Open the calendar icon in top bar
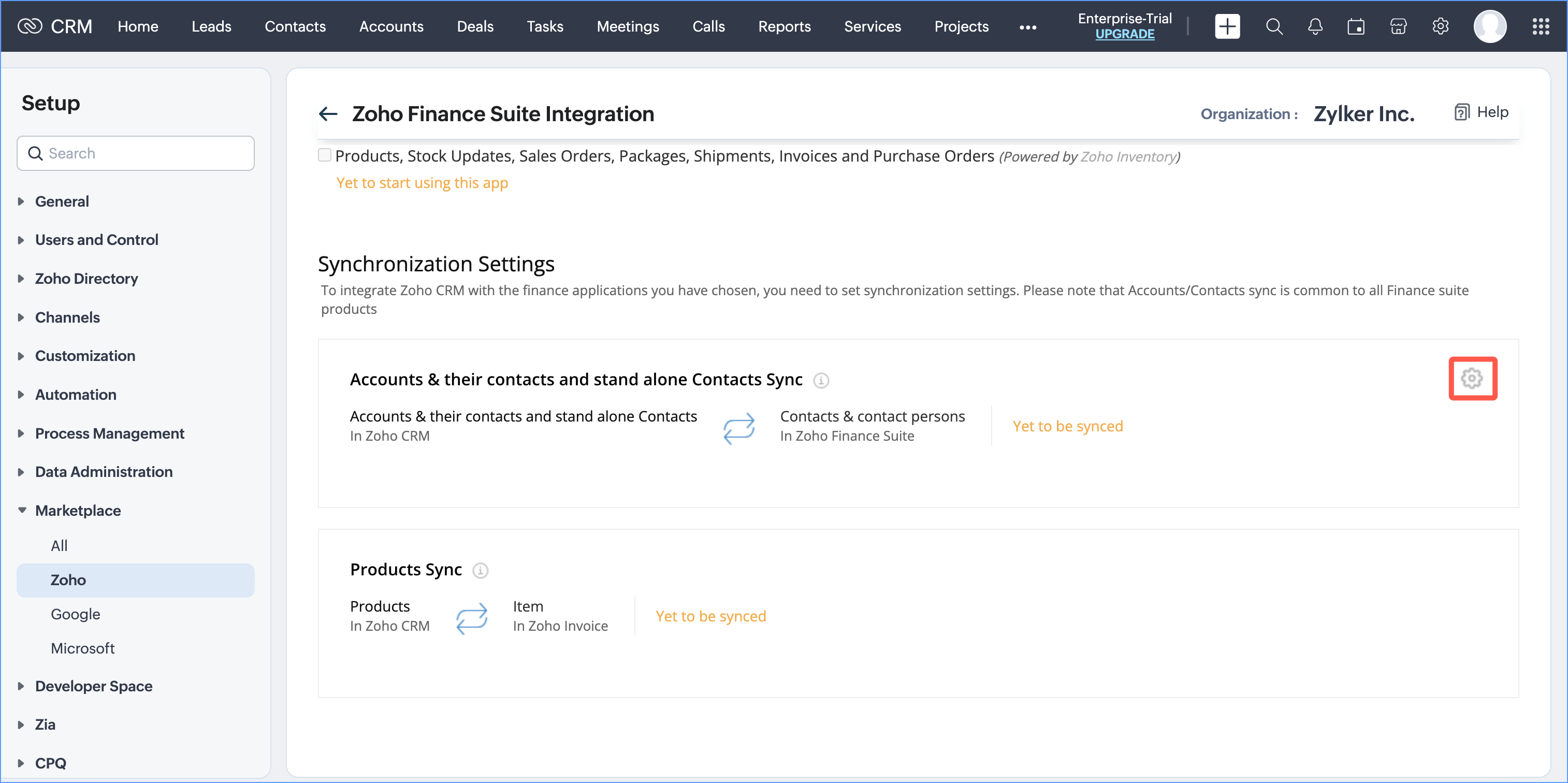1568x783 pixels. point(1356,26)
